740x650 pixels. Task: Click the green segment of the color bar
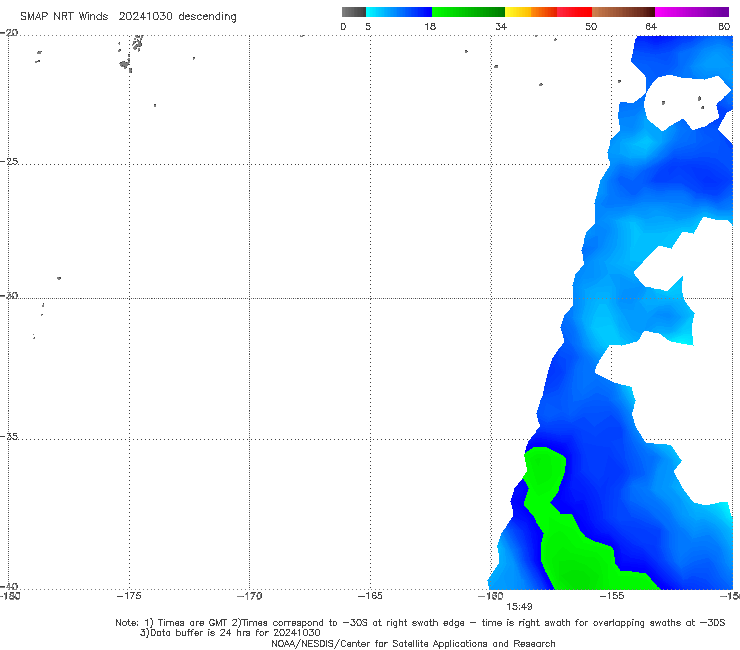(468, 12)
